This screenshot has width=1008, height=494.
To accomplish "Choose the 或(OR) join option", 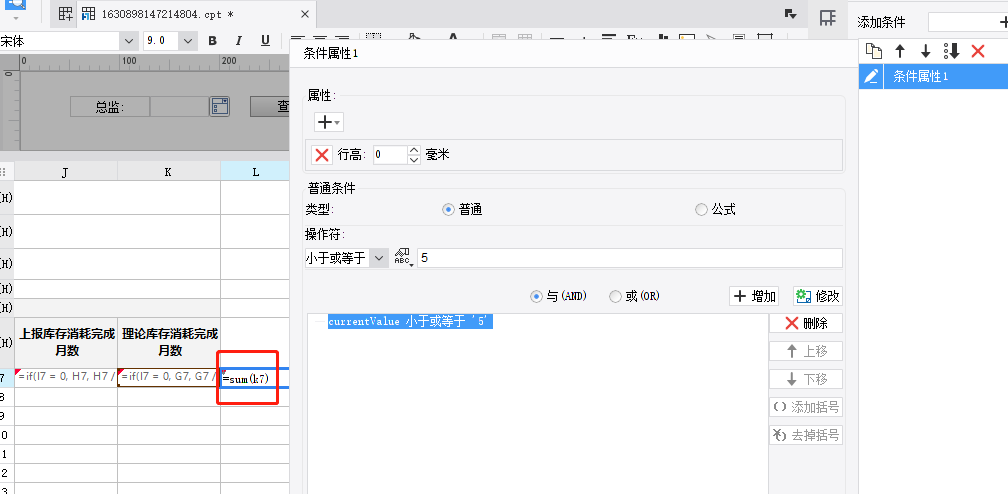I will pyautogui.click(x=634, y=296).
